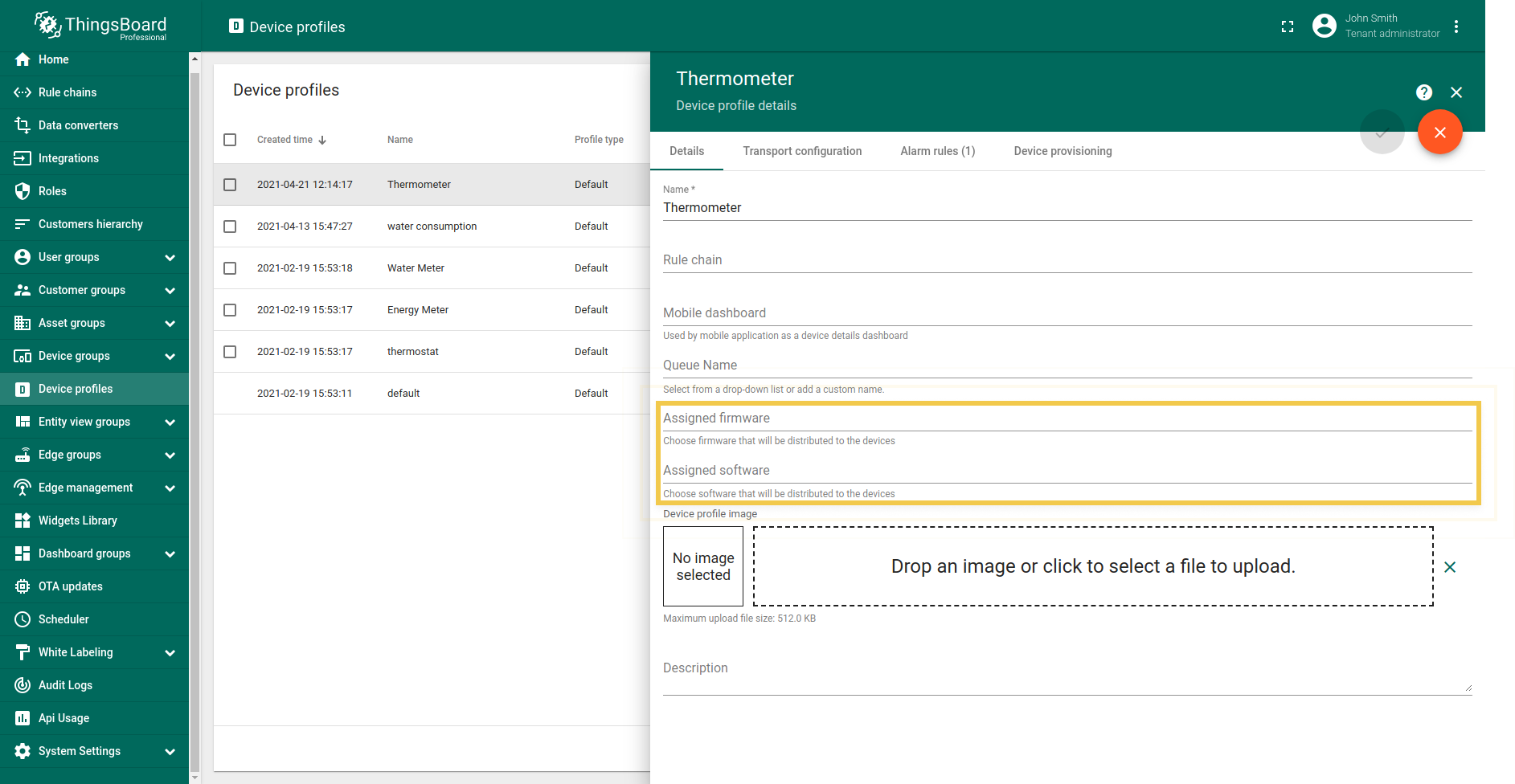Open the Widgets Library icon

(23, 521)
